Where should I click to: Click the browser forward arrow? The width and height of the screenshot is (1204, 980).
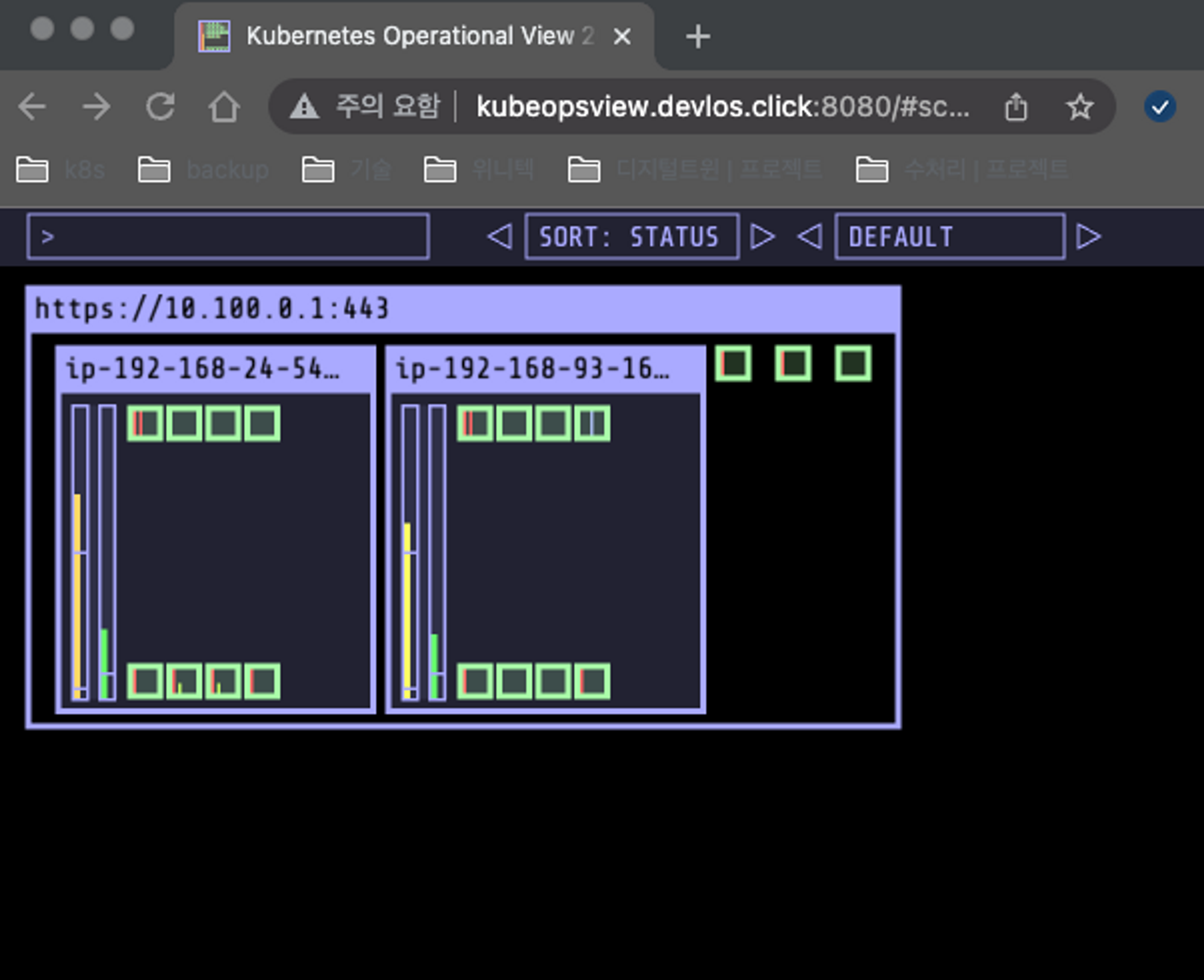[96, 107]
